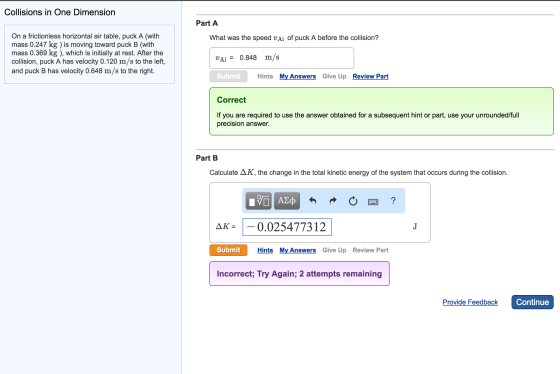Open Hints for Part B

pos(265,250)
